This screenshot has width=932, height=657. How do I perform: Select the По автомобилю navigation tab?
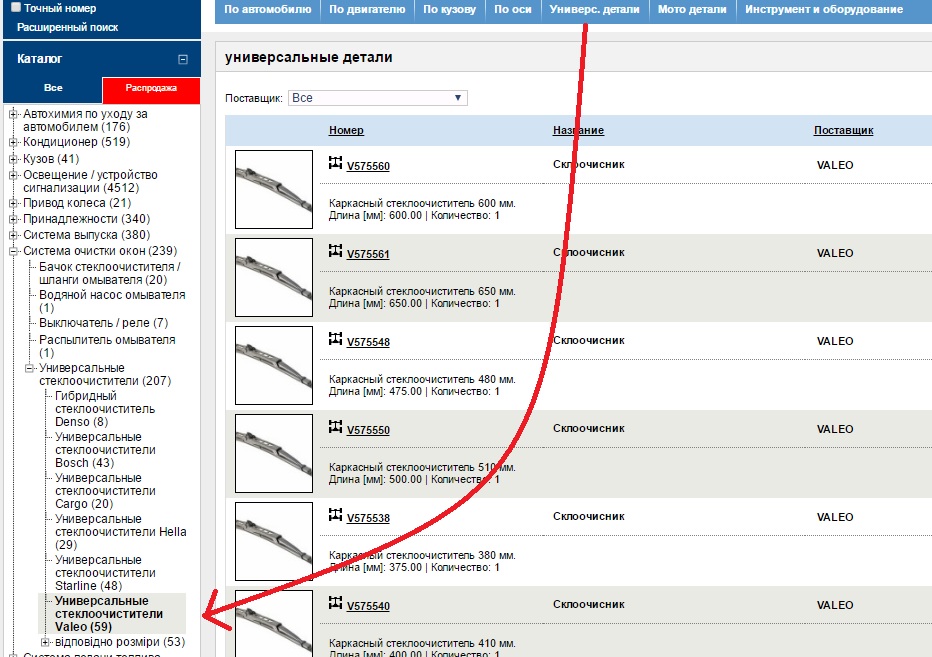266,10
